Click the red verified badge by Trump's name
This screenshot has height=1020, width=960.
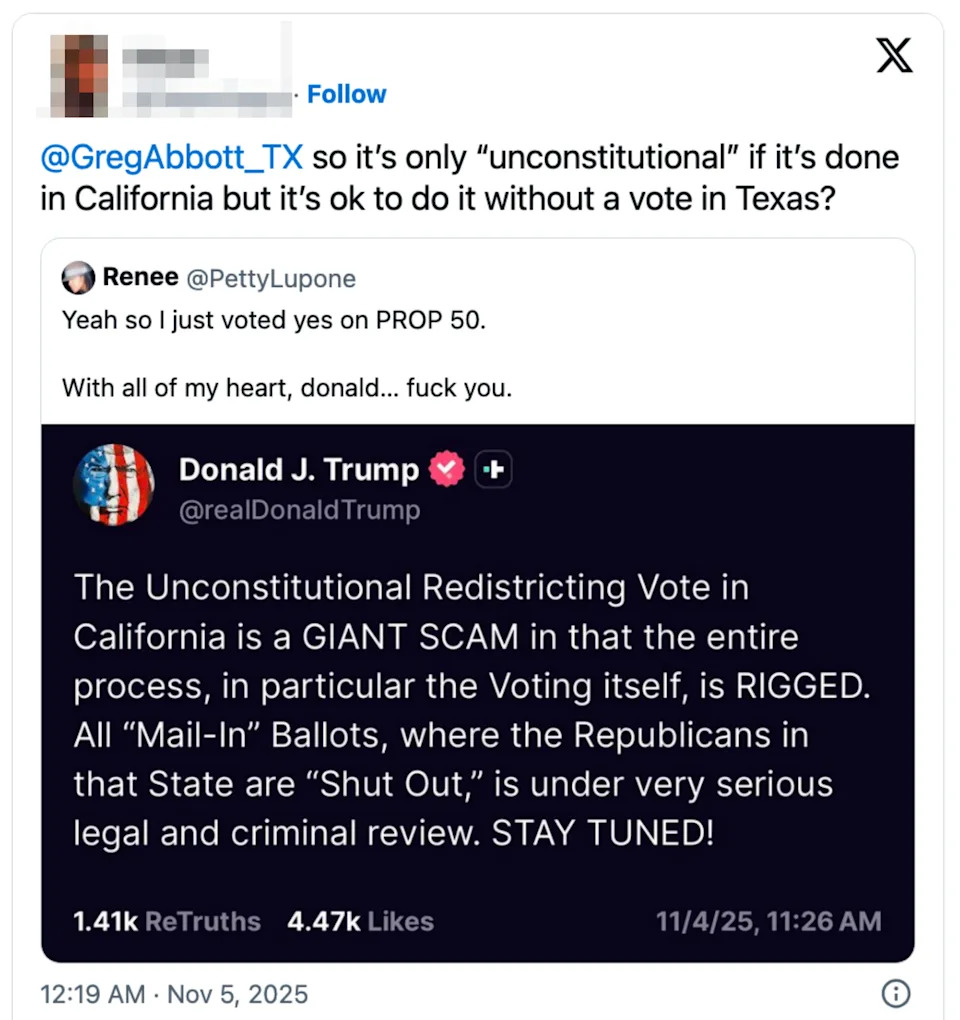[x=447, y=469]
